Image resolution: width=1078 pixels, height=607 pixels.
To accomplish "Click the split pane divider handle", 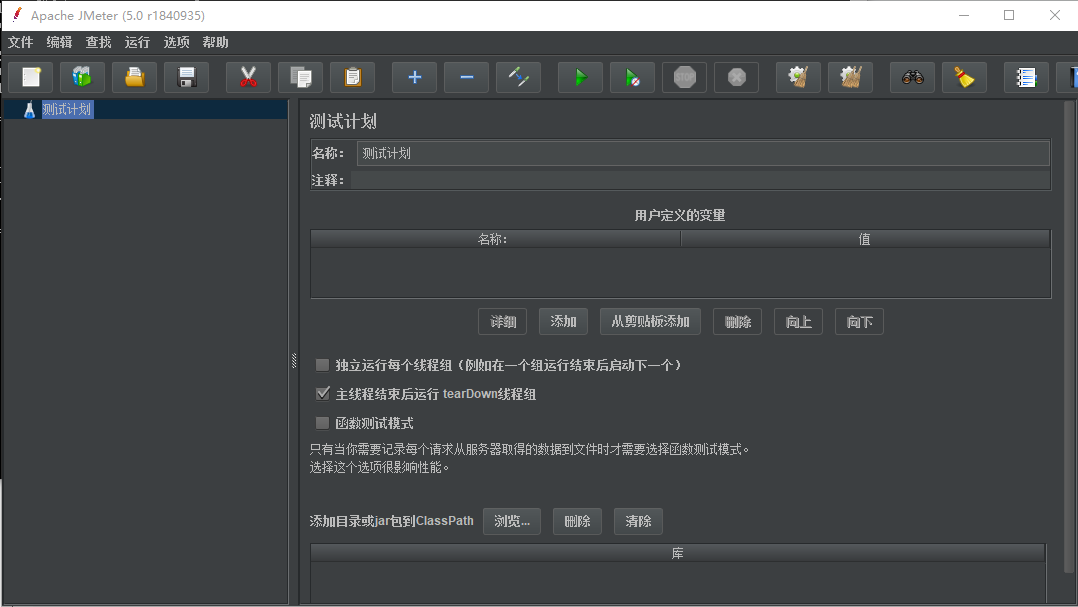I will coord(294,360).
